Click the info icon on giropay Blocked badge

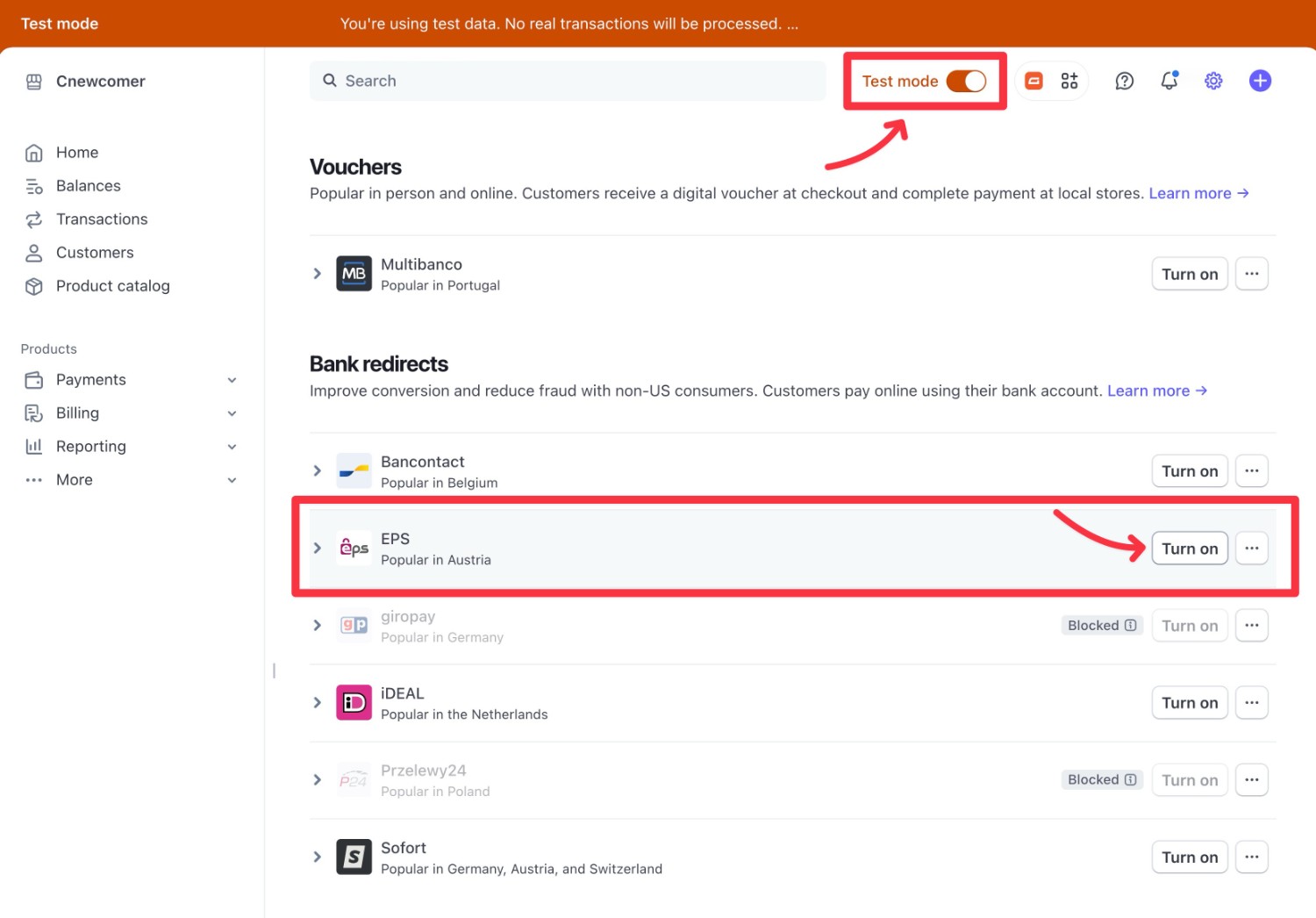click(x=1131, y=626)
